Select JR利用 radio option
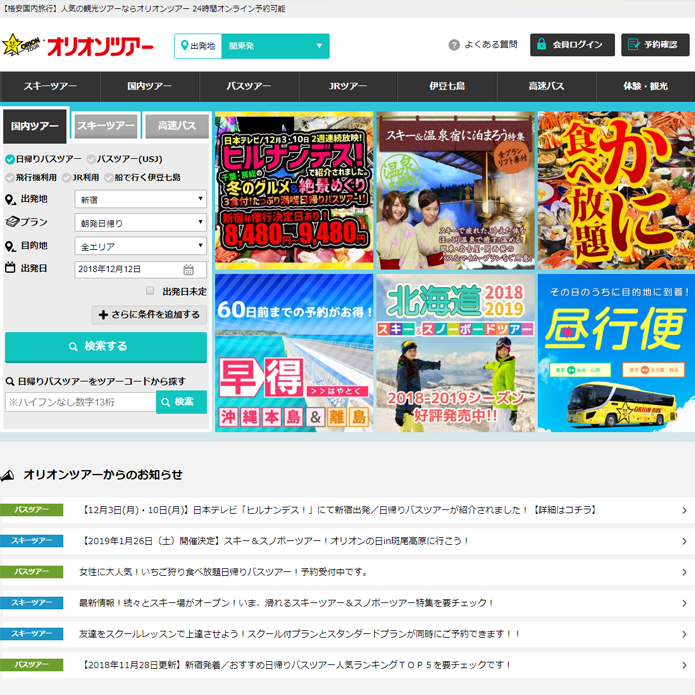695x695 pixels. pos(66,178)
